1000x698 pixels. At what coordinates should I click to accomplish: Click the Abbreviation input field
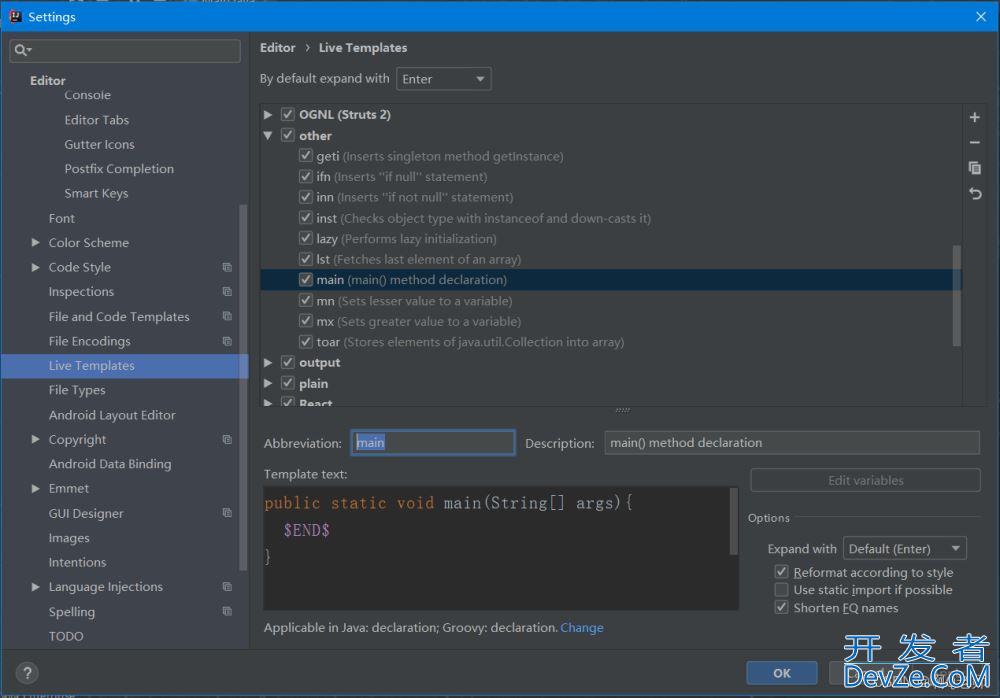tap(433, 443)
